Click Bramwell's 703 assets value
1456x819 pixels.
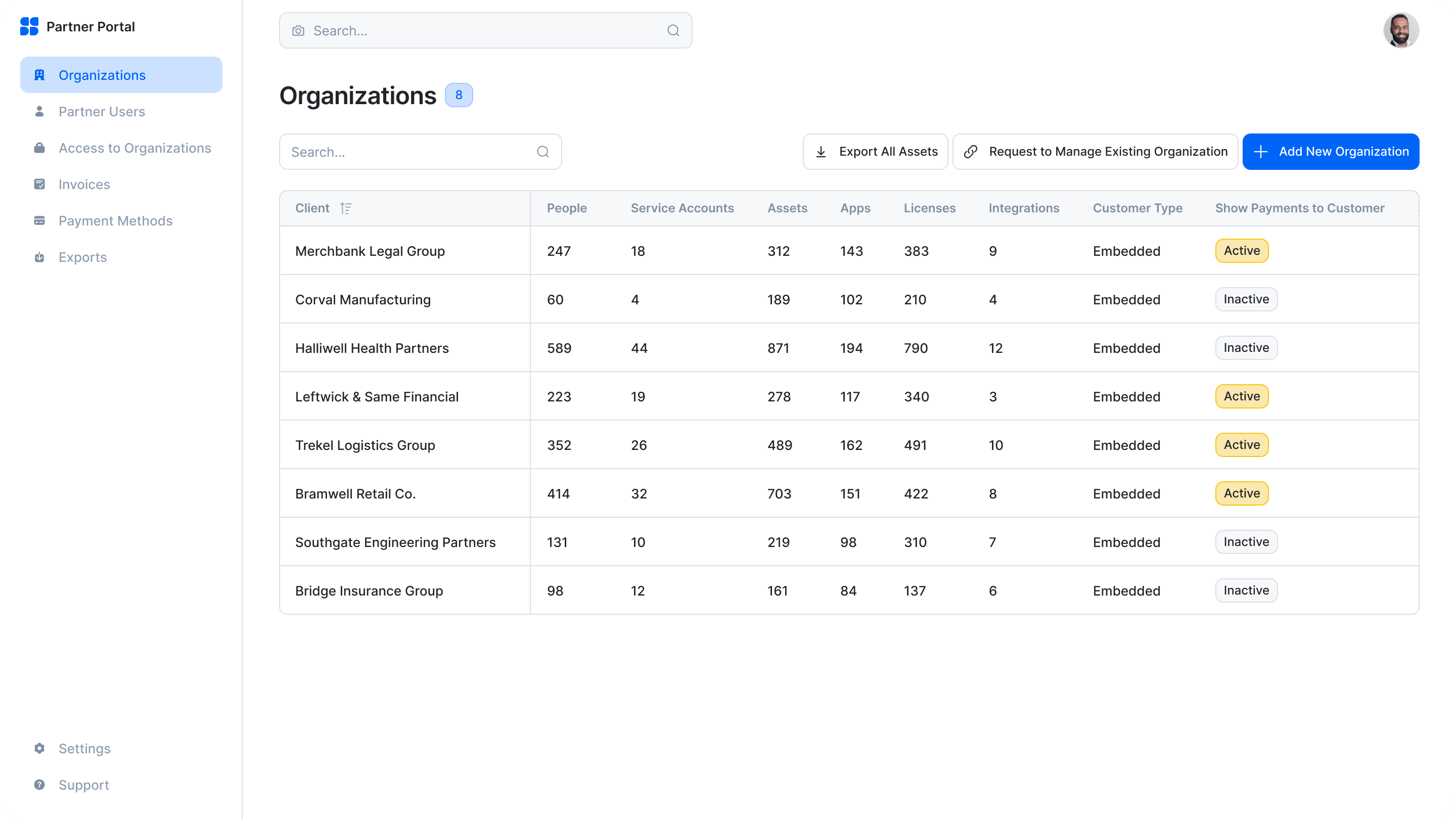pos(780,494)
